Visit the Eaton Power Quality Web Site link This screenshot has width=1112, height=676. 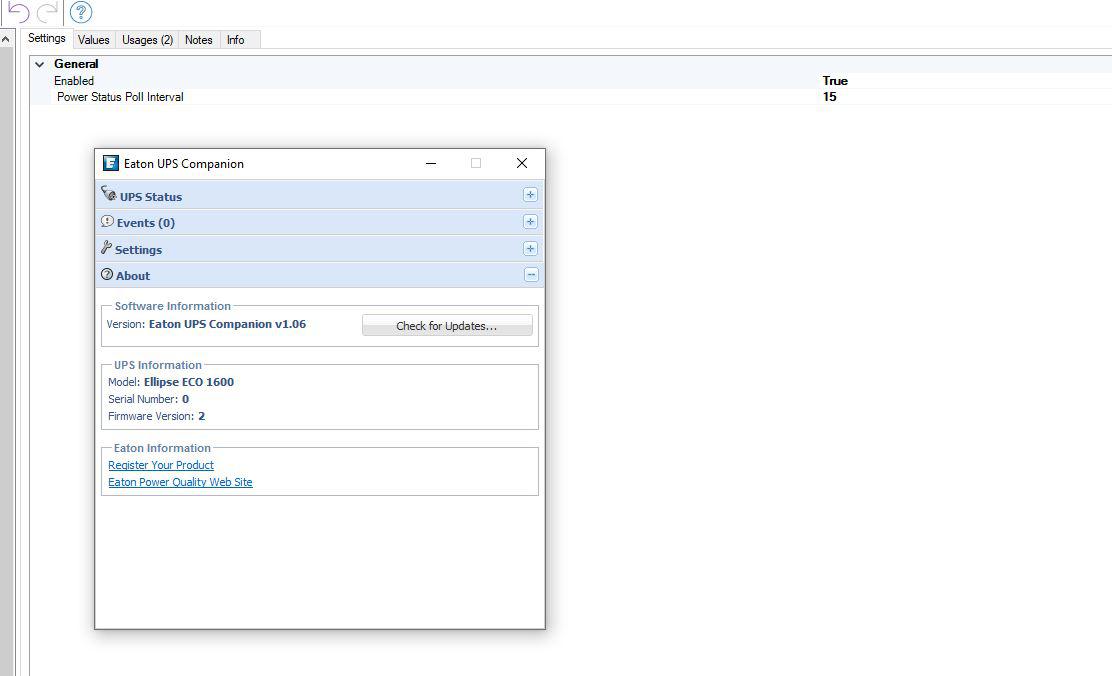[180, 482]
